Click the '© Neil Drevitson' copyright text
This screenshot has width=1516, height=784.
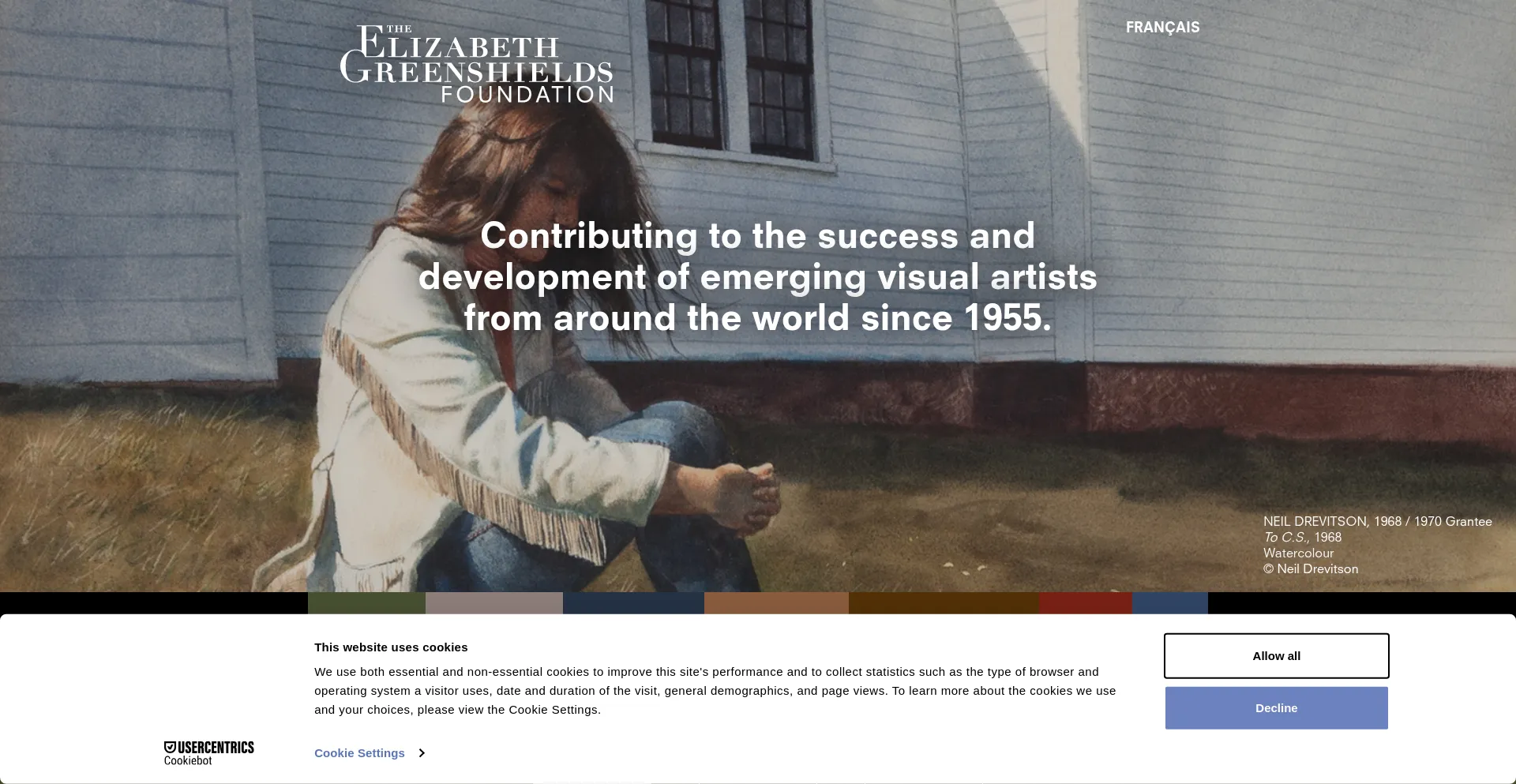[1311, 569]
